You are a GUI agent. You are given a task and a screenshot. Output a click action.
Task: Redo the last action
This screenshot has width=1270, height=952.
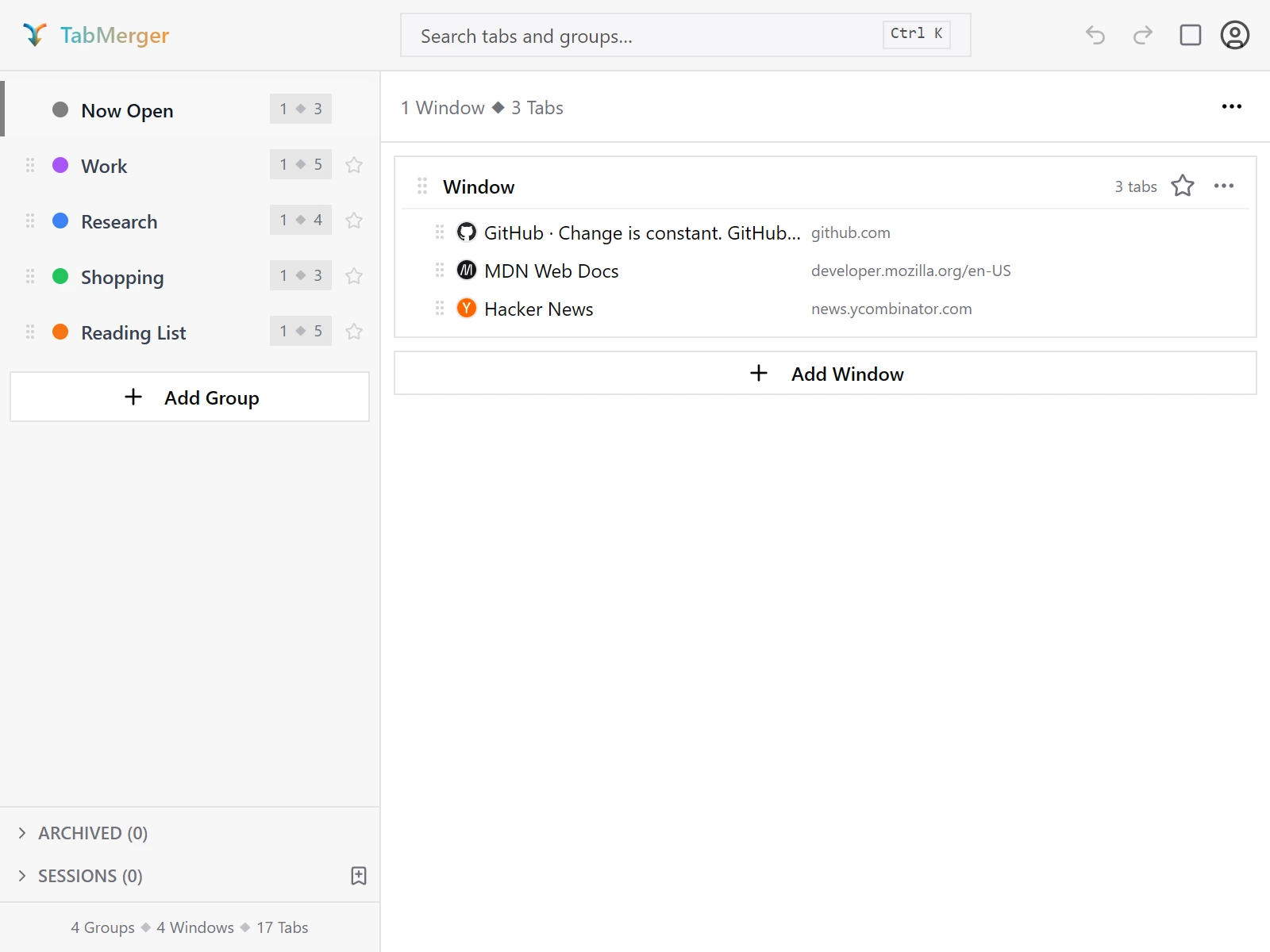pyautogui.click(x=1143, y=35)
